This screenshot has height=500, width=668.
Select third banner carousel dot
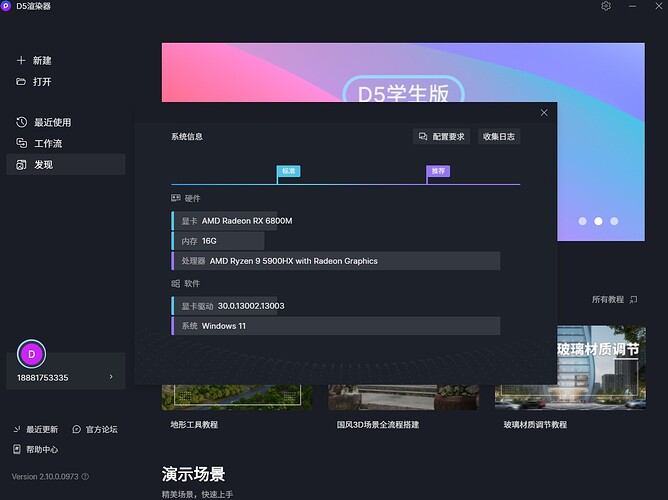614,221
